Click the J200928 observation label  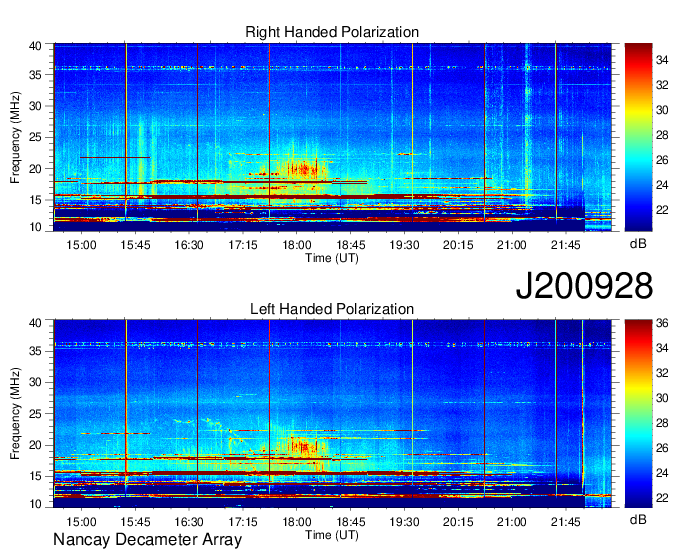[584, 286]
